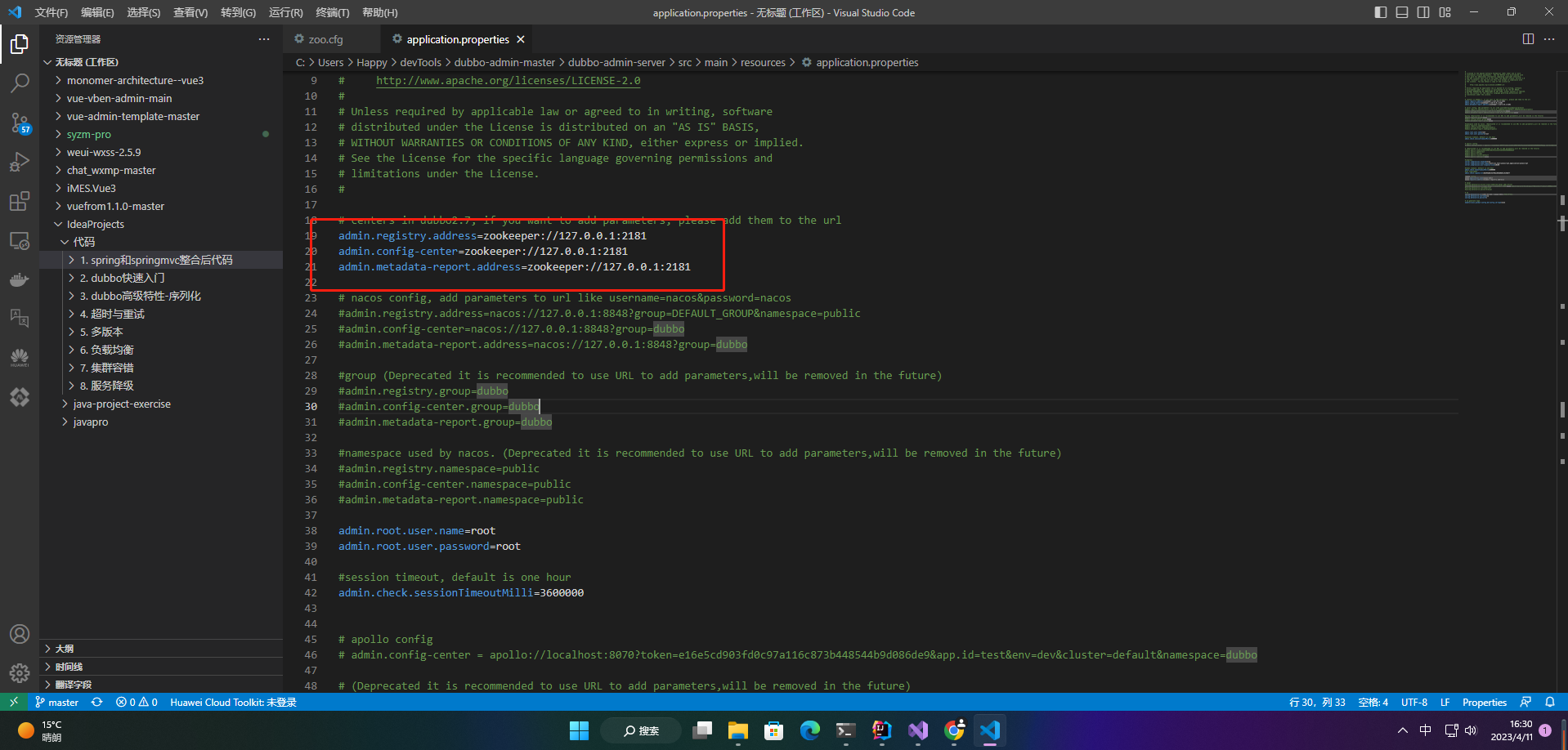The width and height of the screenshot is (1568, 750).
Task: Open the Search view in activity bar
Action: [20, 83]
